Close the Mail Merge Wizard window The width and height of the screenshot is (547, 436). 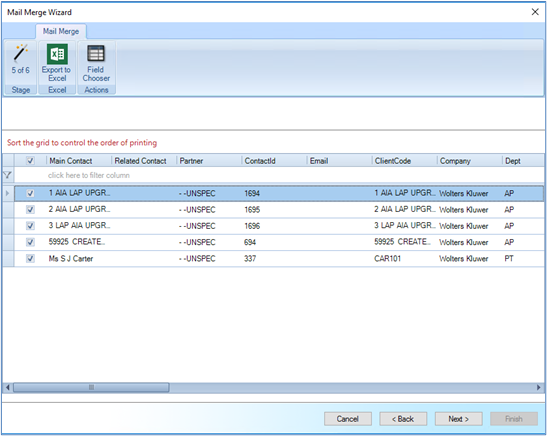coord(535,12)
